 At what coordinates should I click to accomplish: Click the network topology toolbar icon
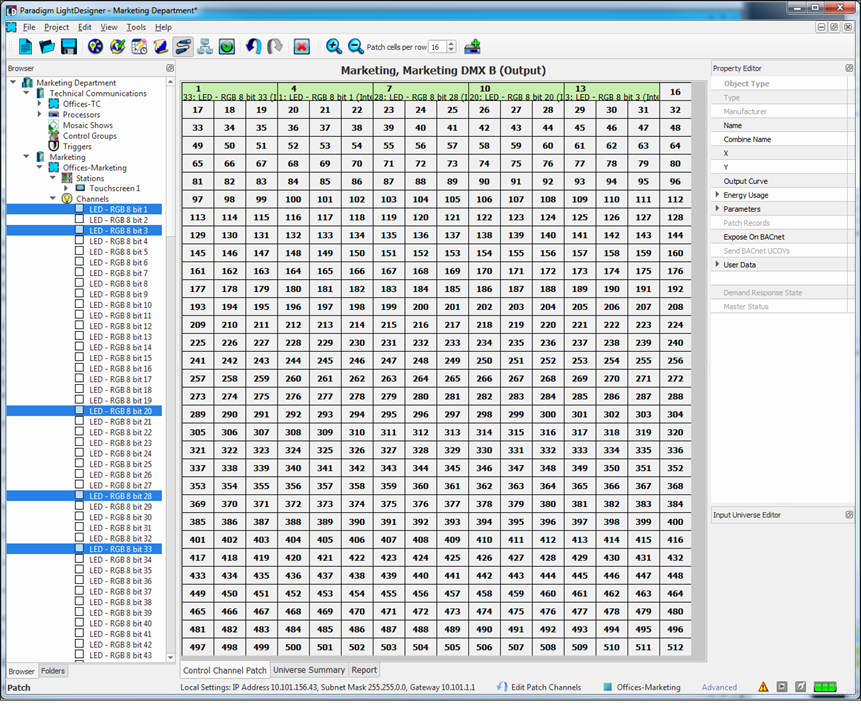point(204,47)
